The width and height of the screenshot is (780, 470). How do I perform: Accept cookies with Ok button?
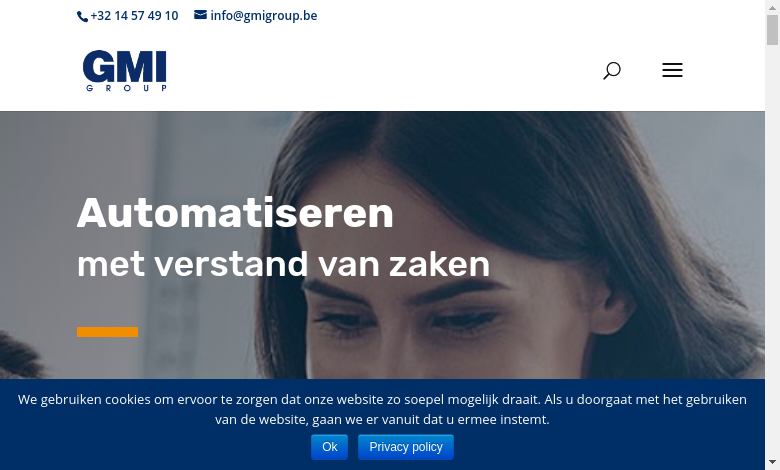click(x=329, y=447)
